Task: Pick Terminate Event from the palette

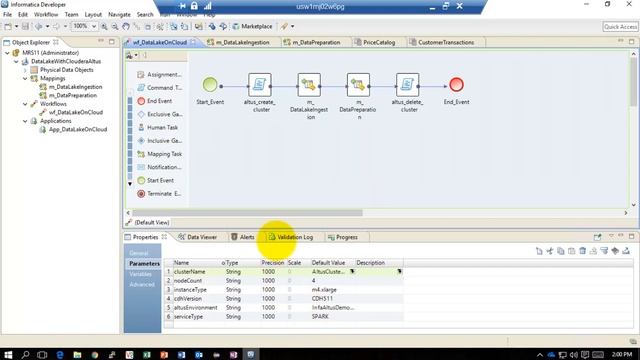Action: pyautogui.click(x=159, y=193)
